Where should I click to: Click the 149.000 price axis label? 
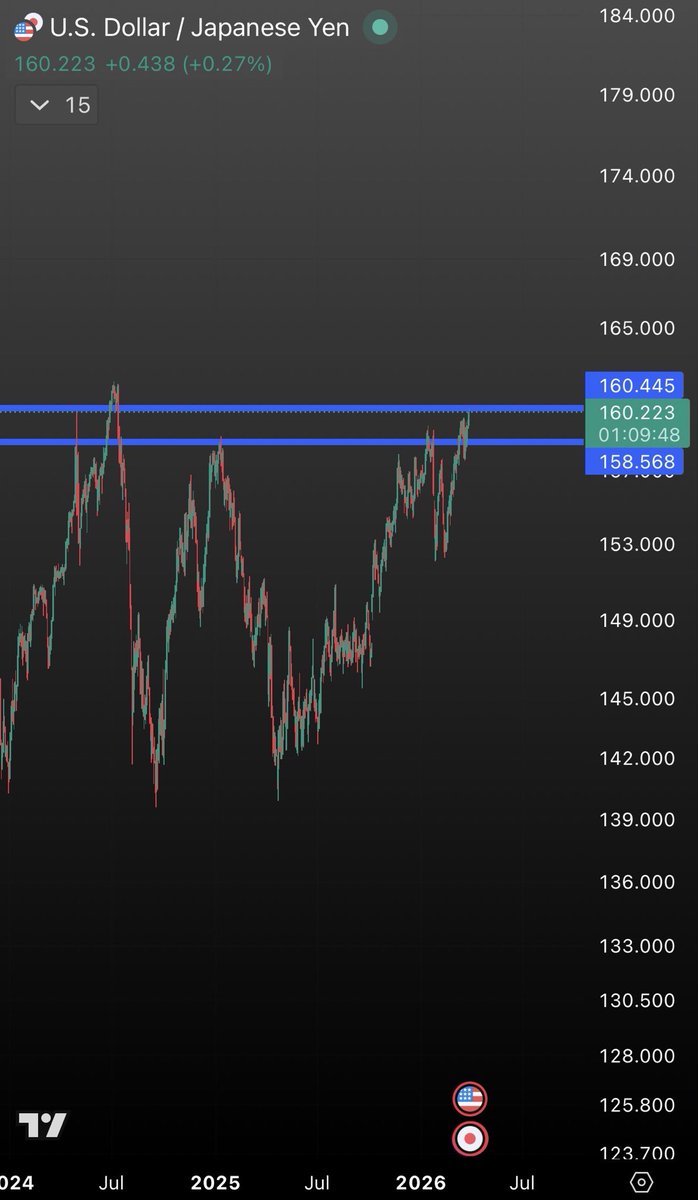(x=637, y=620)
